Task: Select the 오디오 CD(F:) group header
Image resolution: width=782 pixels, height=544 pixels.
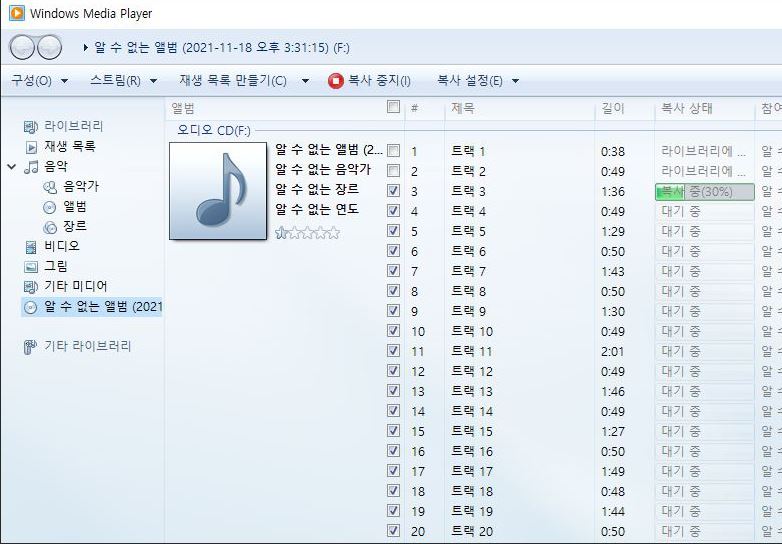Action: click(214, 131)
